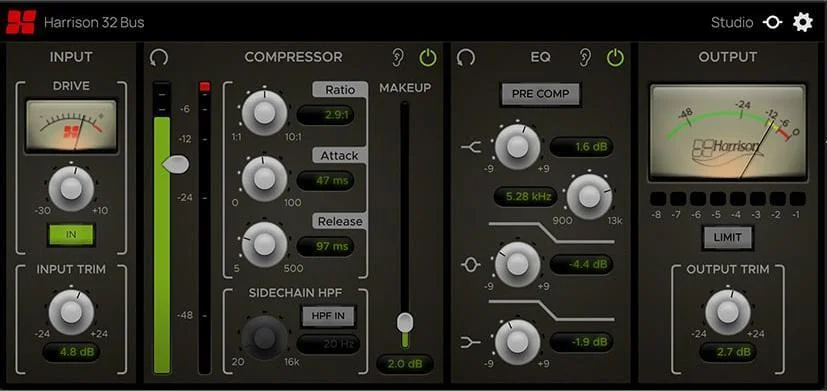This screenshot has height=391, width=827.
Task: Click the MAKEUP label
Action: click(x=405, y=88)
